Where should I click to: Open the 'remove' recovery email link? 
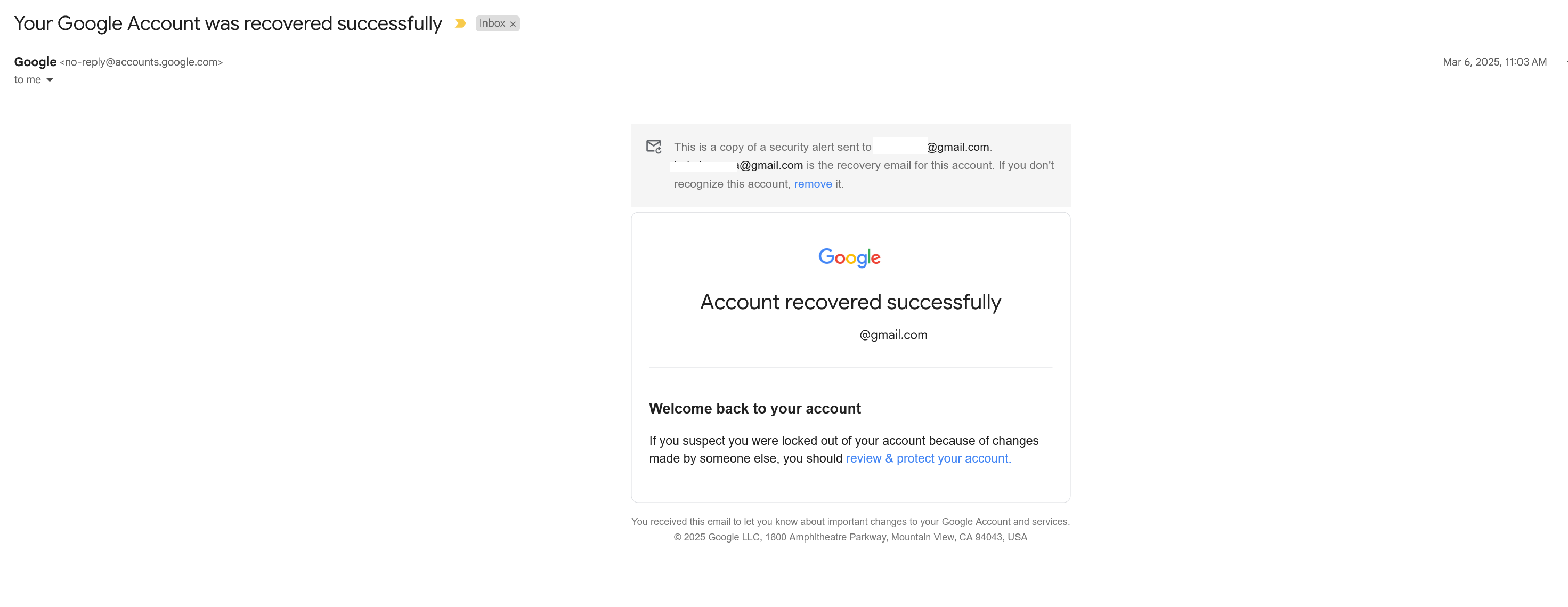(813, 184)
